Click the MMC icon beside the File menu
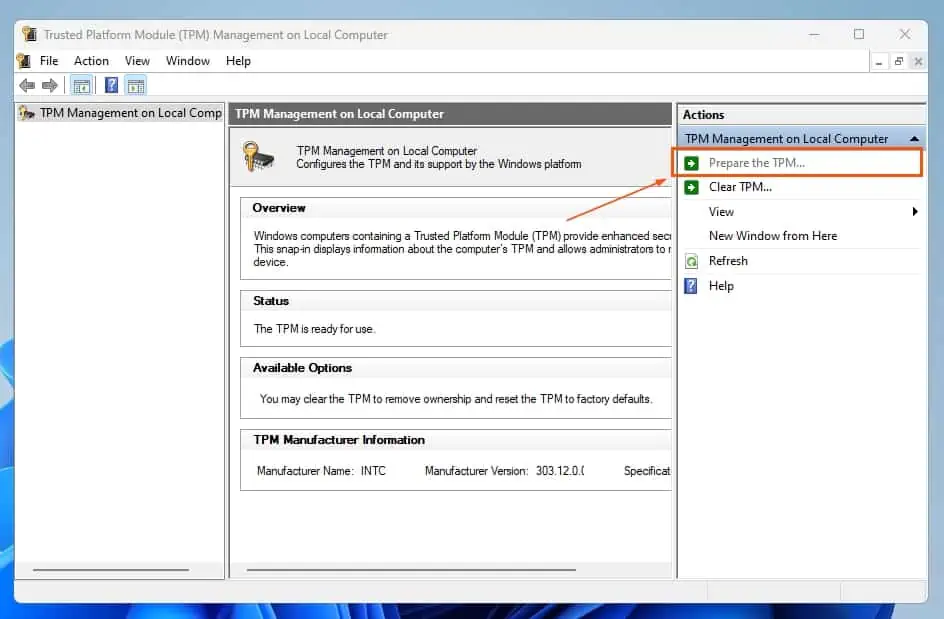944x619 pixels. 24,61
